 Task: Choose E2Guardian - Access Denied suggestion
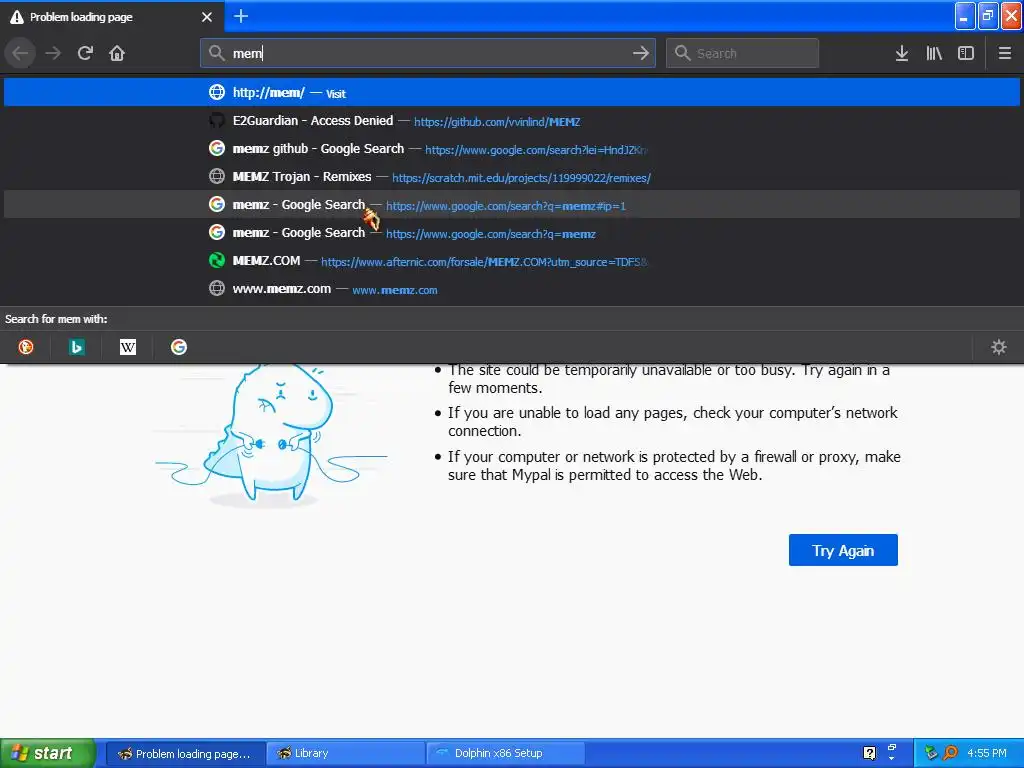click(x=512, y=121)
